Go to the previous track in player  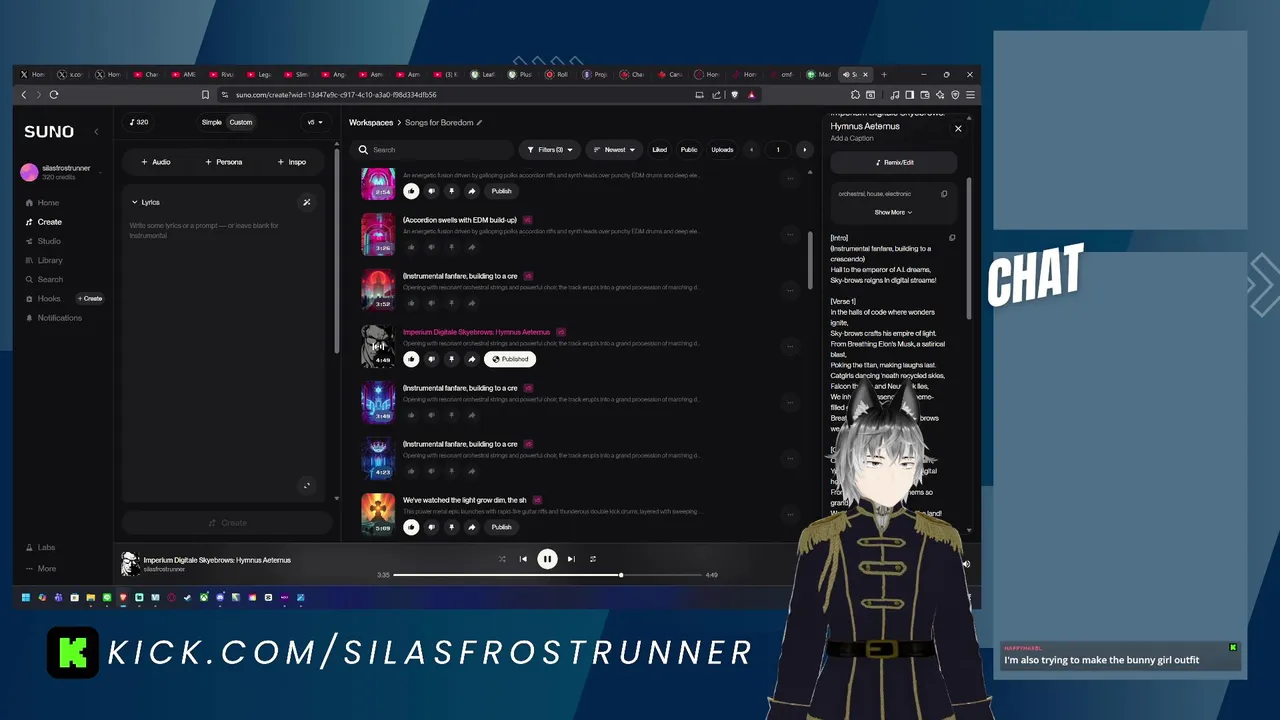523,559
